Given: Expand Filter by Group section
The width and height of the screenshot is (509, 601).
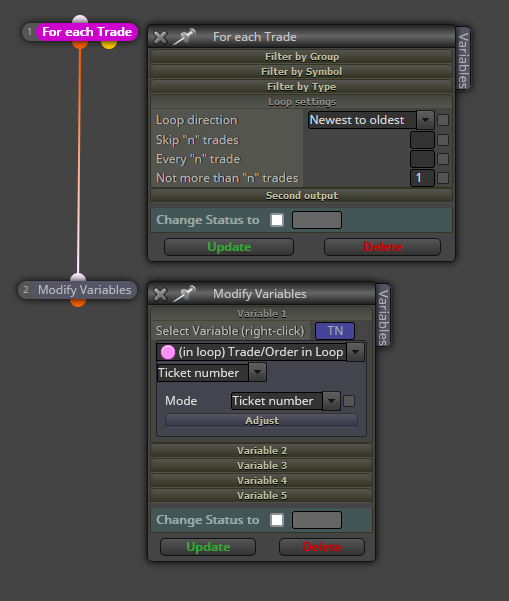Looking at the screenshot, I should coord(302,57).
